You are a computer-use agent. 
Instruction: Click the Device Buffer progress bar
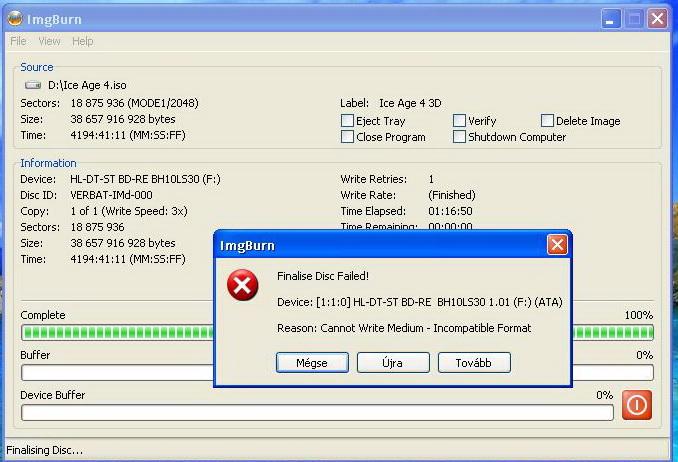tap(317, 413)
